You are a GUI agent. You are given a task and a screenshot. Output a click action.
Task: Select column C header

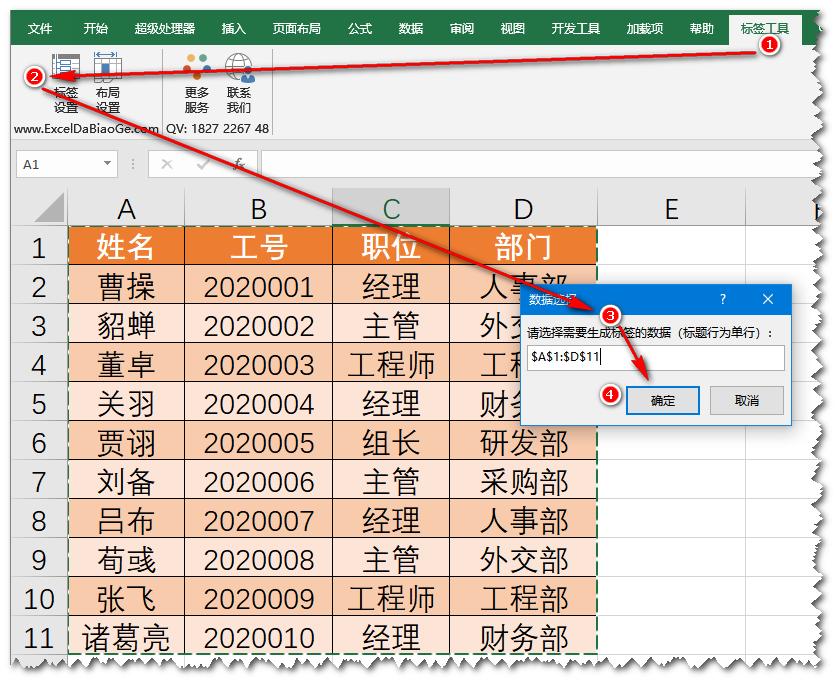click(x=391, y=208)
